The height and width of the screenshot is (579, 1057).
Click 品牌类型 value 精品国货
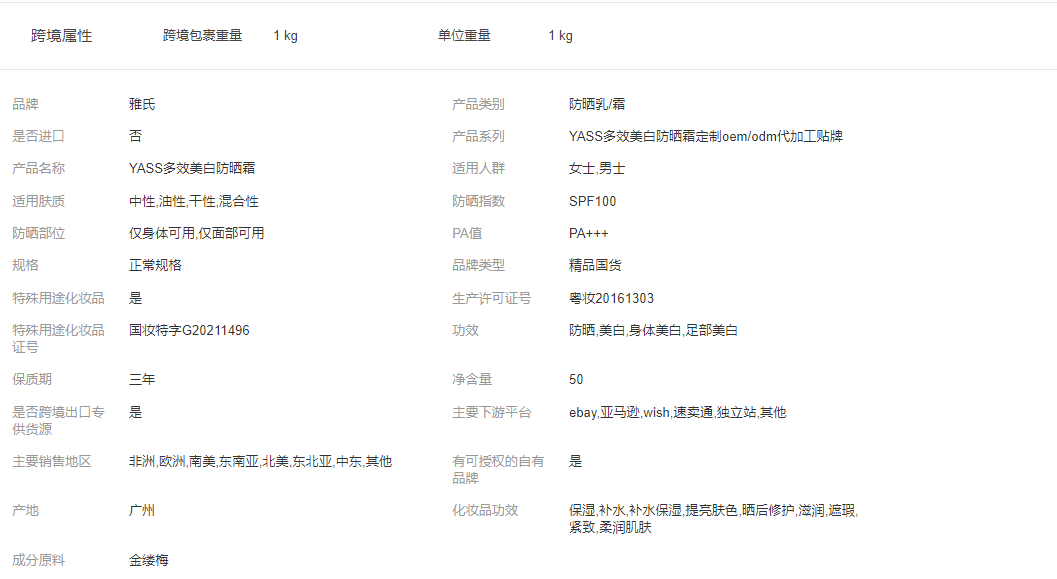595,265
